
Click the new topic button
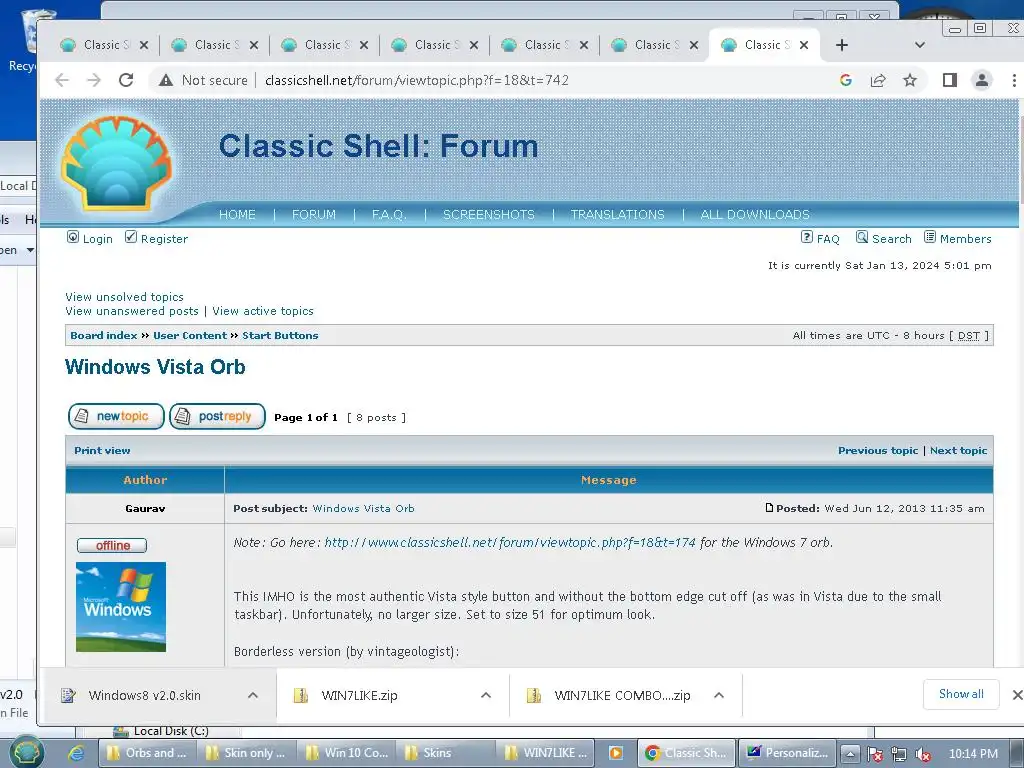[x=116, y=416]
